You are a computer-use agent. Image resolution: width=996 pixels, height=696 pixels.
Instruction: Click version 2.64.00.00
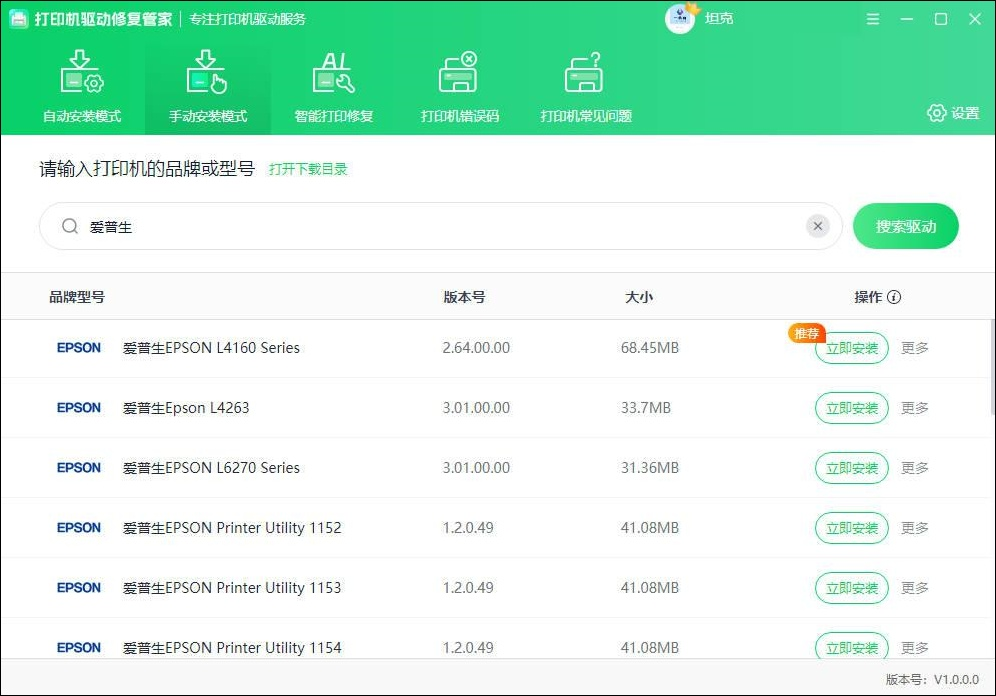click(x=476, y=348)
